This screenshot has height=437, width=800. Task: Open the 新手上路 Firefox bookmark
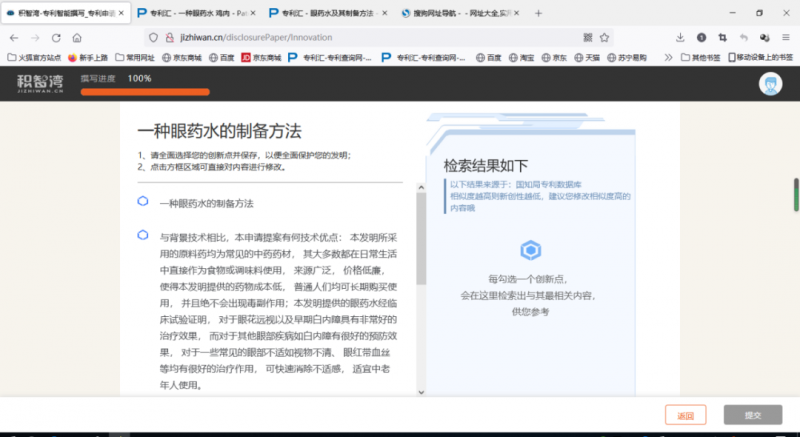87,58
